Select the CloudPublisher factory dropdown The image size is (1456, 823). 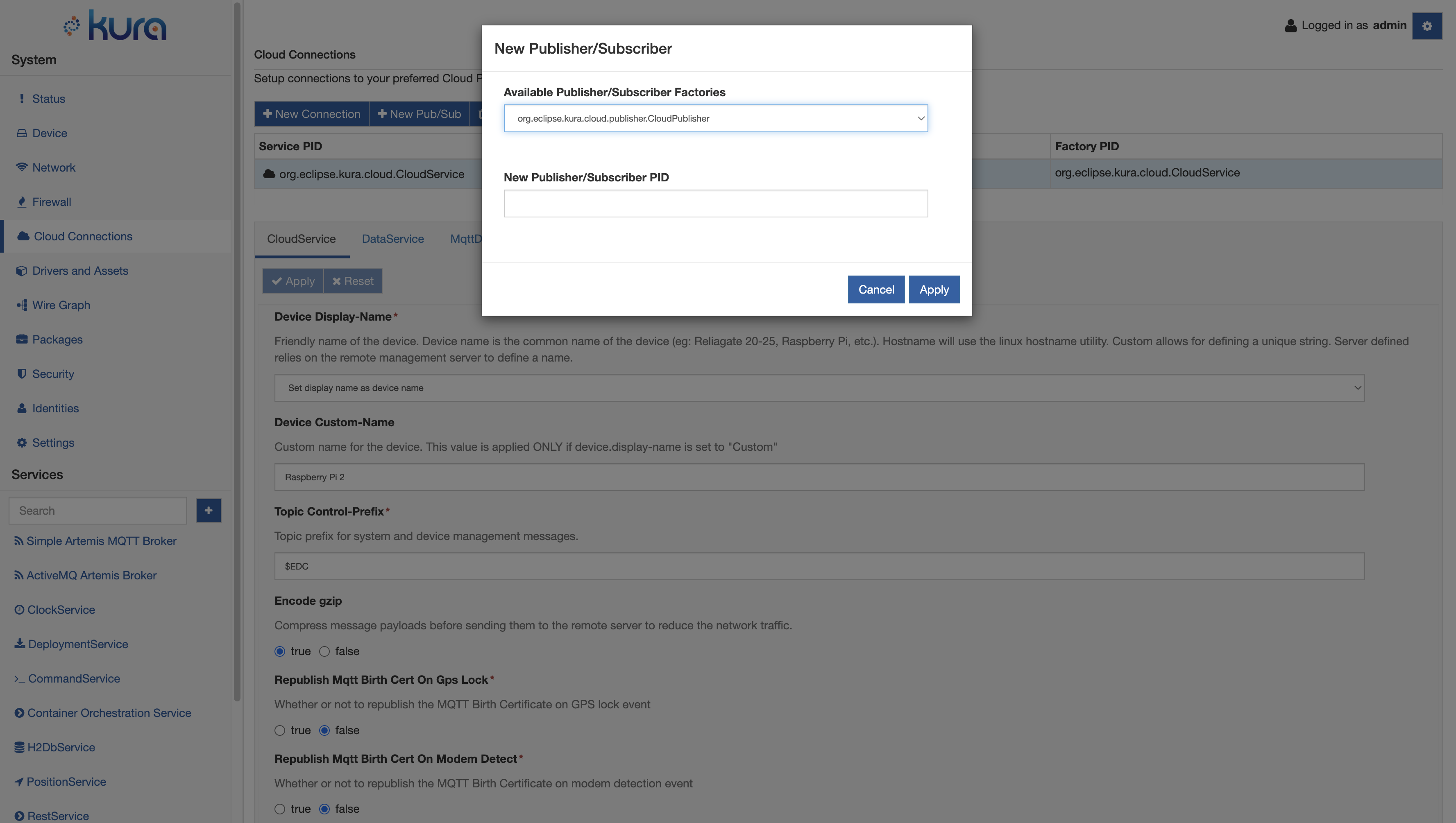(716, 118)
